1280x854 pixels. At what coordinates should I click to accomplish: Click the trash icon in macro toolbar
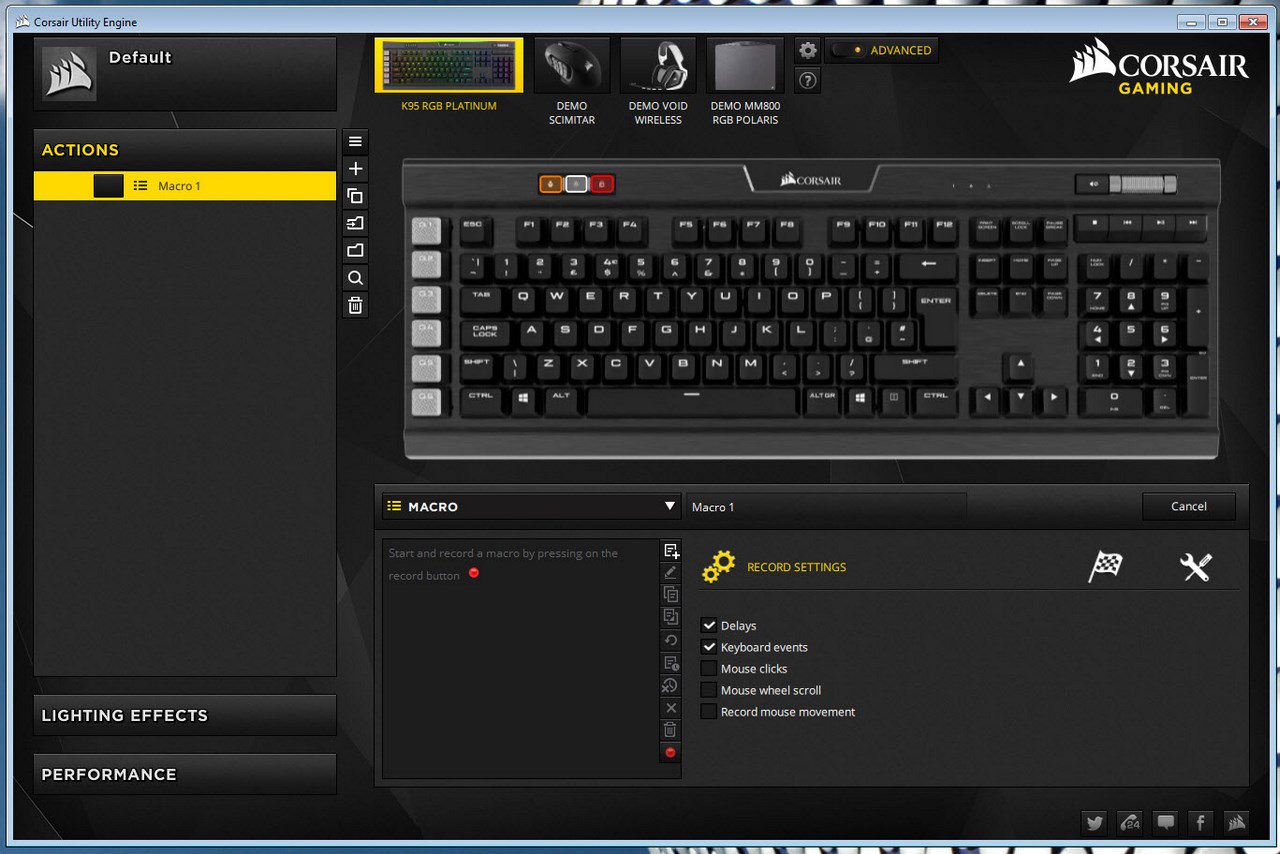pyautogui.click(x=671, y=730)
